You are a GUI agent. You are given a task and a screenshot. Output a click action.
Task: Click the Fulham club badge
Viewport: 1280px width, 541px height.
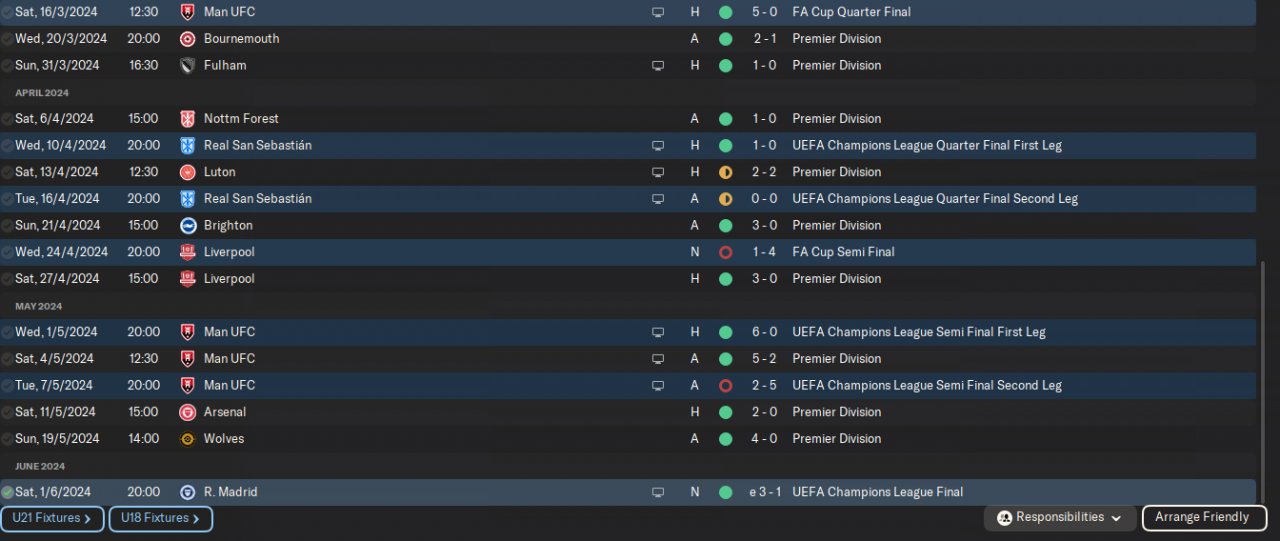point(187,65)
